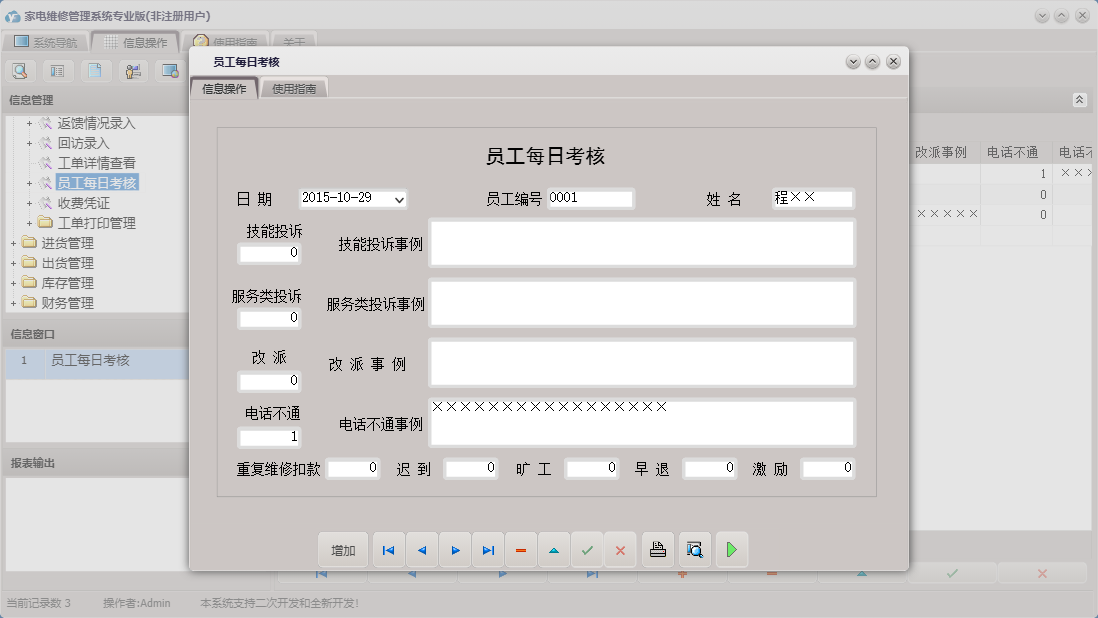The image size is (1098, 618).
Task: Open the print function via printer icon
Action: point(657,549)
